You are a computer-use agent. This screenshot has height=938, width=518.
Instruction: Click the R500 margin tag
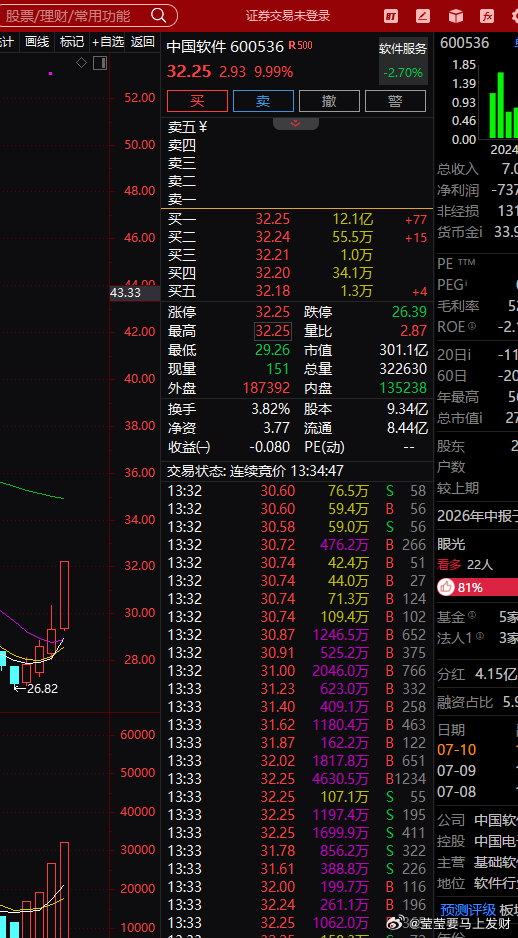pyautogui.click(x=300, y=45)
